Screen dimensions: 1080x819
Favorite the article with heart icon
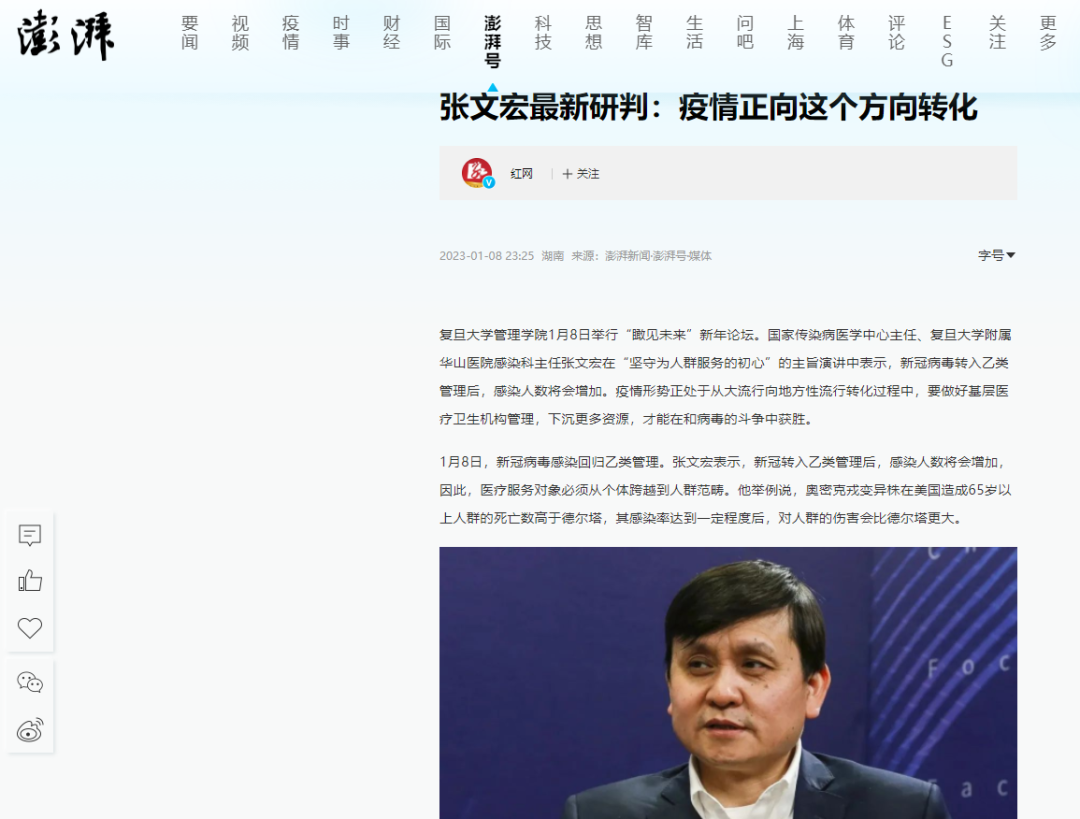(x=30, y=628)
